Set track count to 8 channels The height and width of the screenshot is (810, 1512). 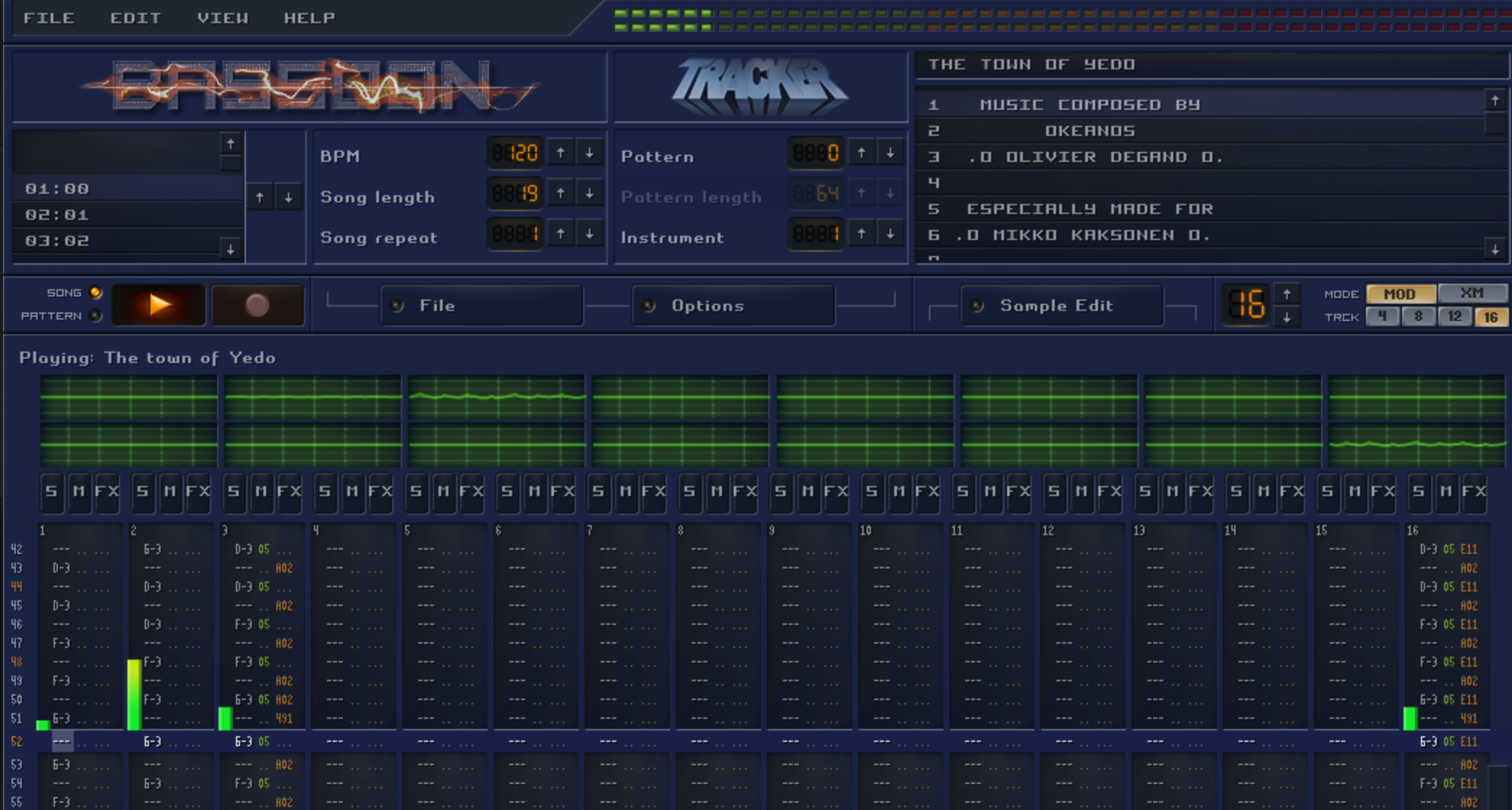point(1418,316)
